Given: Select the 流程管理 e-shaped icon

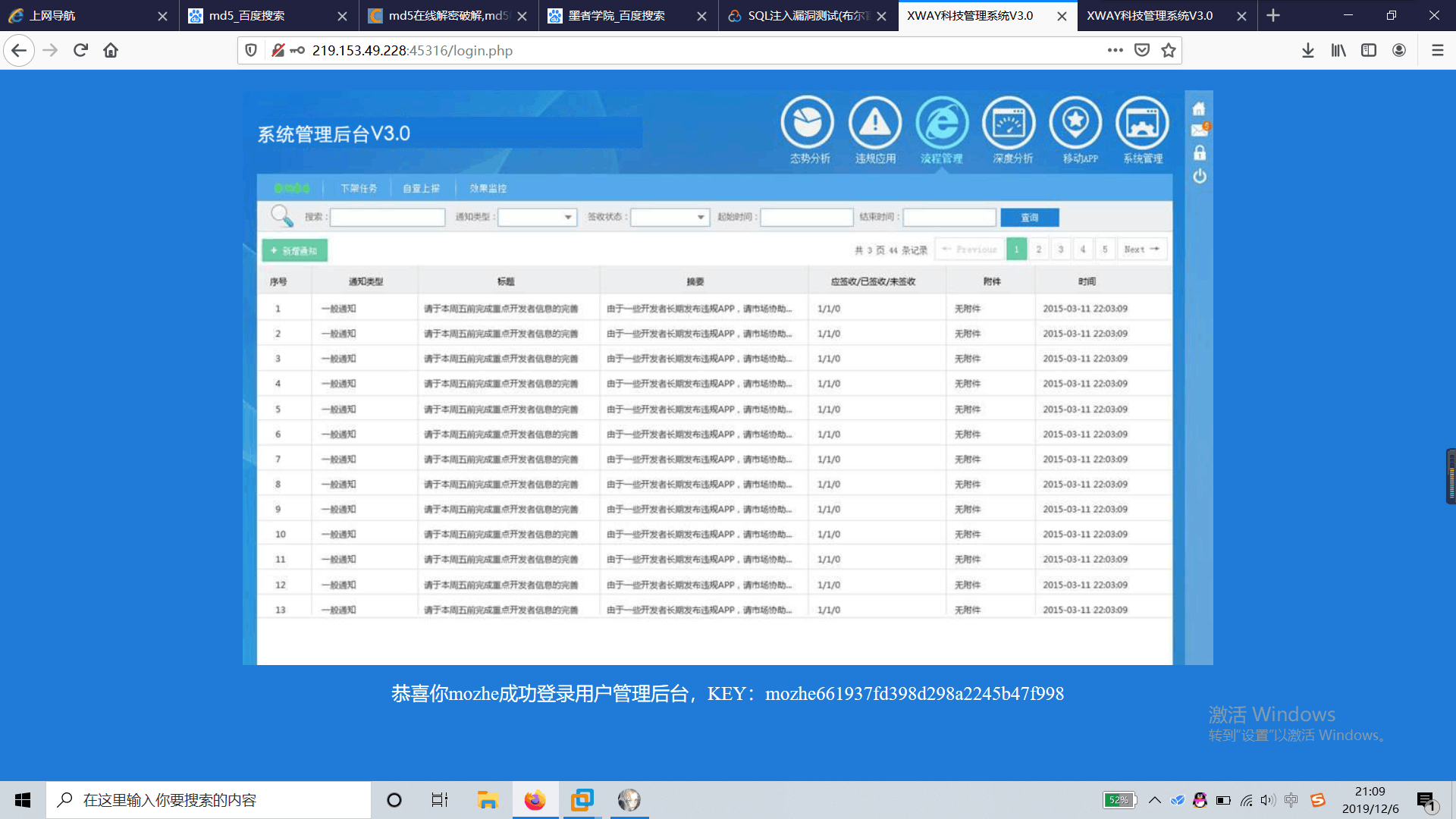Looking at the screenshot, I should 942,122.
